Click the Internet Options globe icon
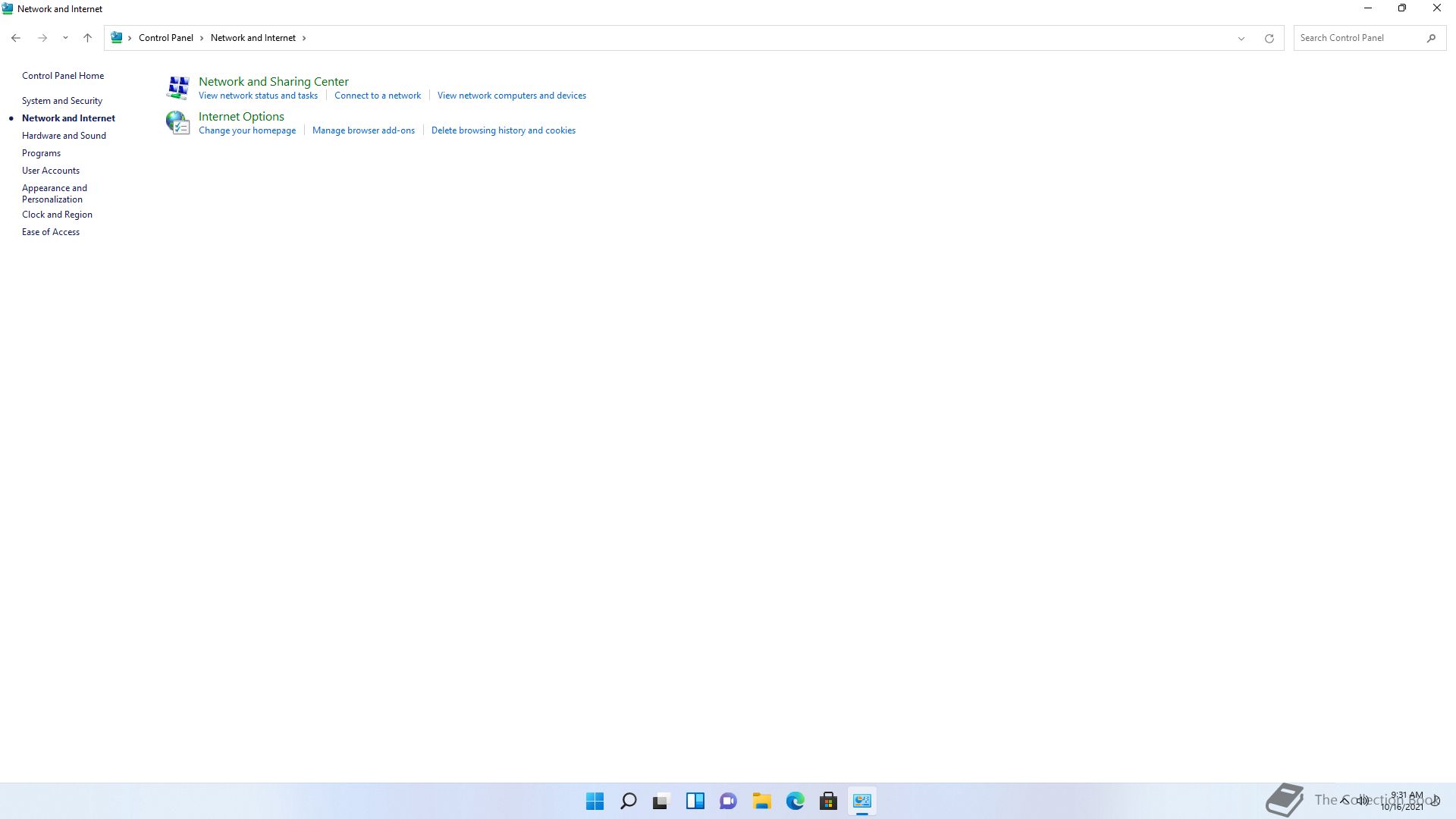This screenshot has height=819, width=1456. [177, 123]
